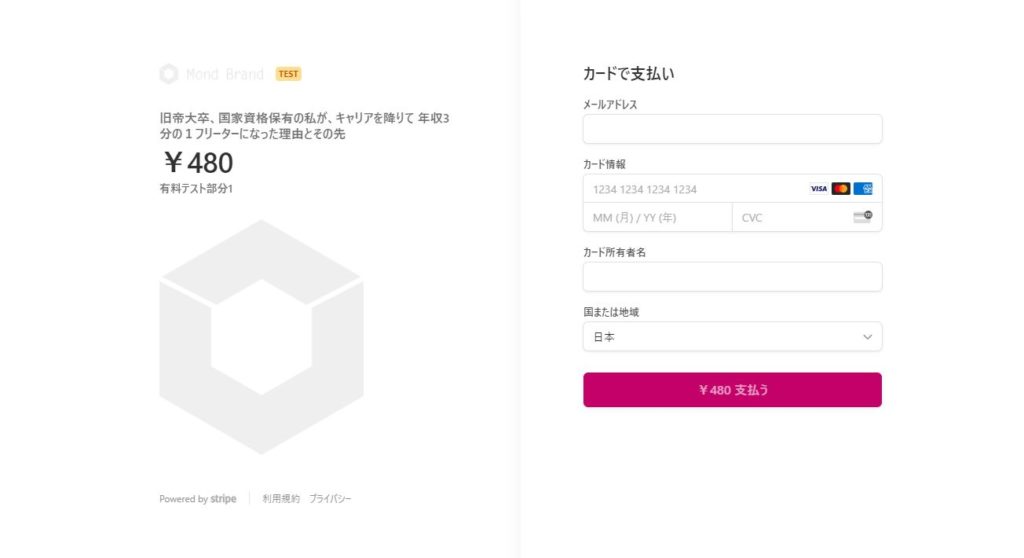Open the 国または地域 country dropdown
This screenshot has width=1024, height=558.
pos(732,336)
